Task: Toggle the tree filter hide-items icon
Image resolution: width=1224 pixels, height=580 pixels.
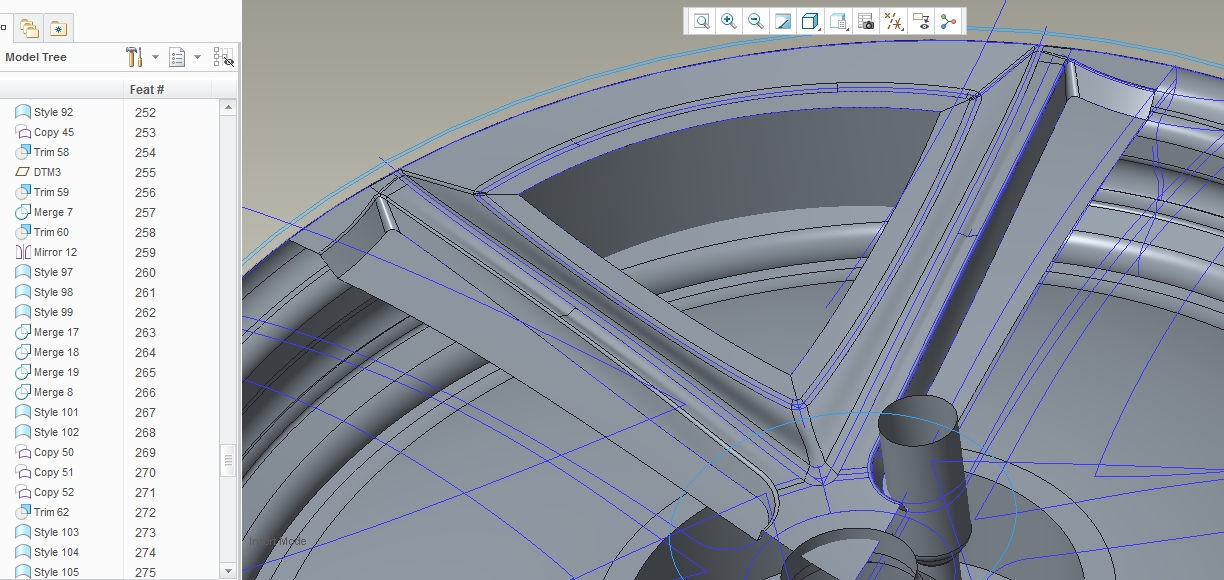Action: pyautogui.click(x=224, y=57)
